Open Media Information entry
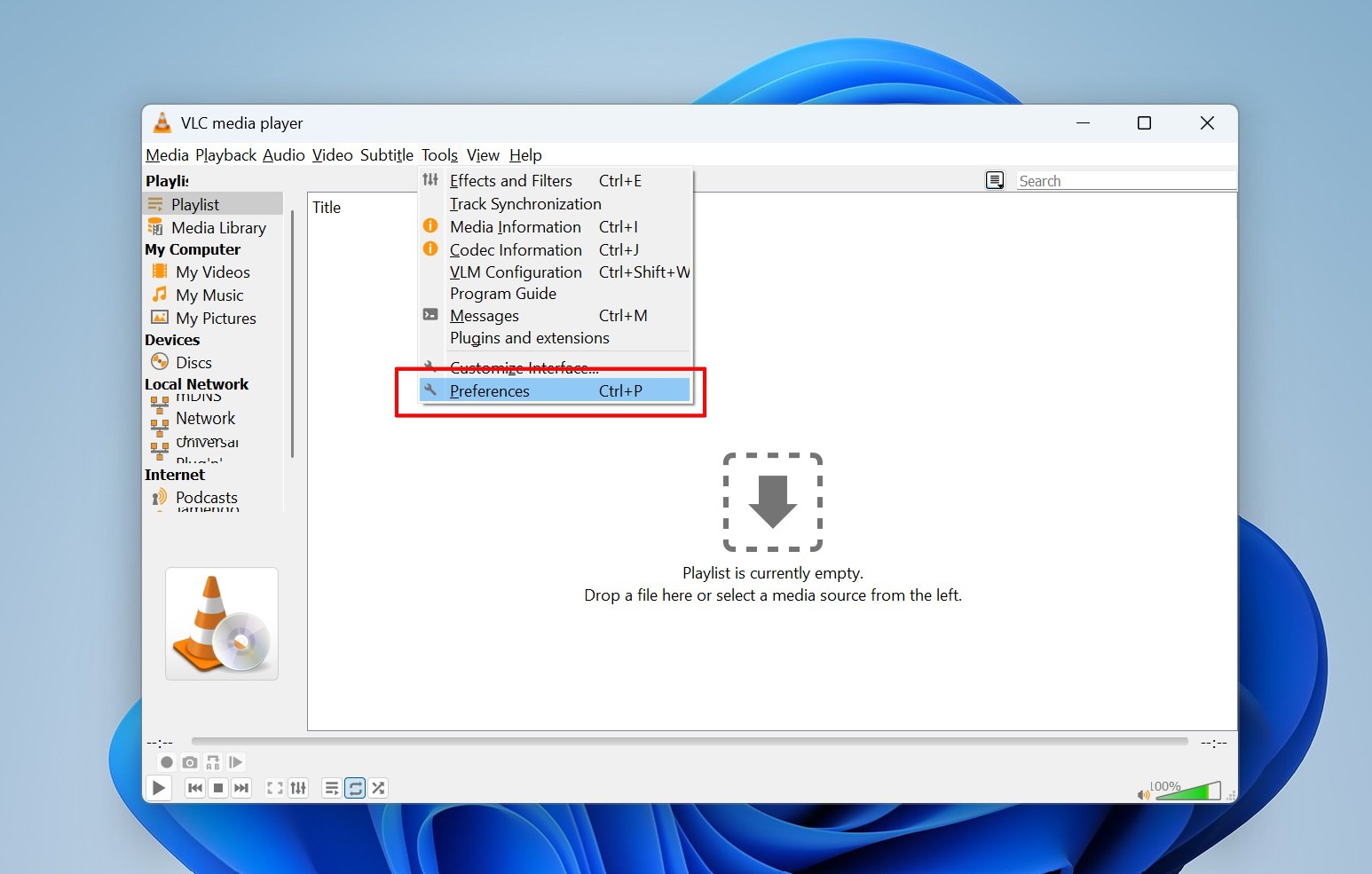 555,227
